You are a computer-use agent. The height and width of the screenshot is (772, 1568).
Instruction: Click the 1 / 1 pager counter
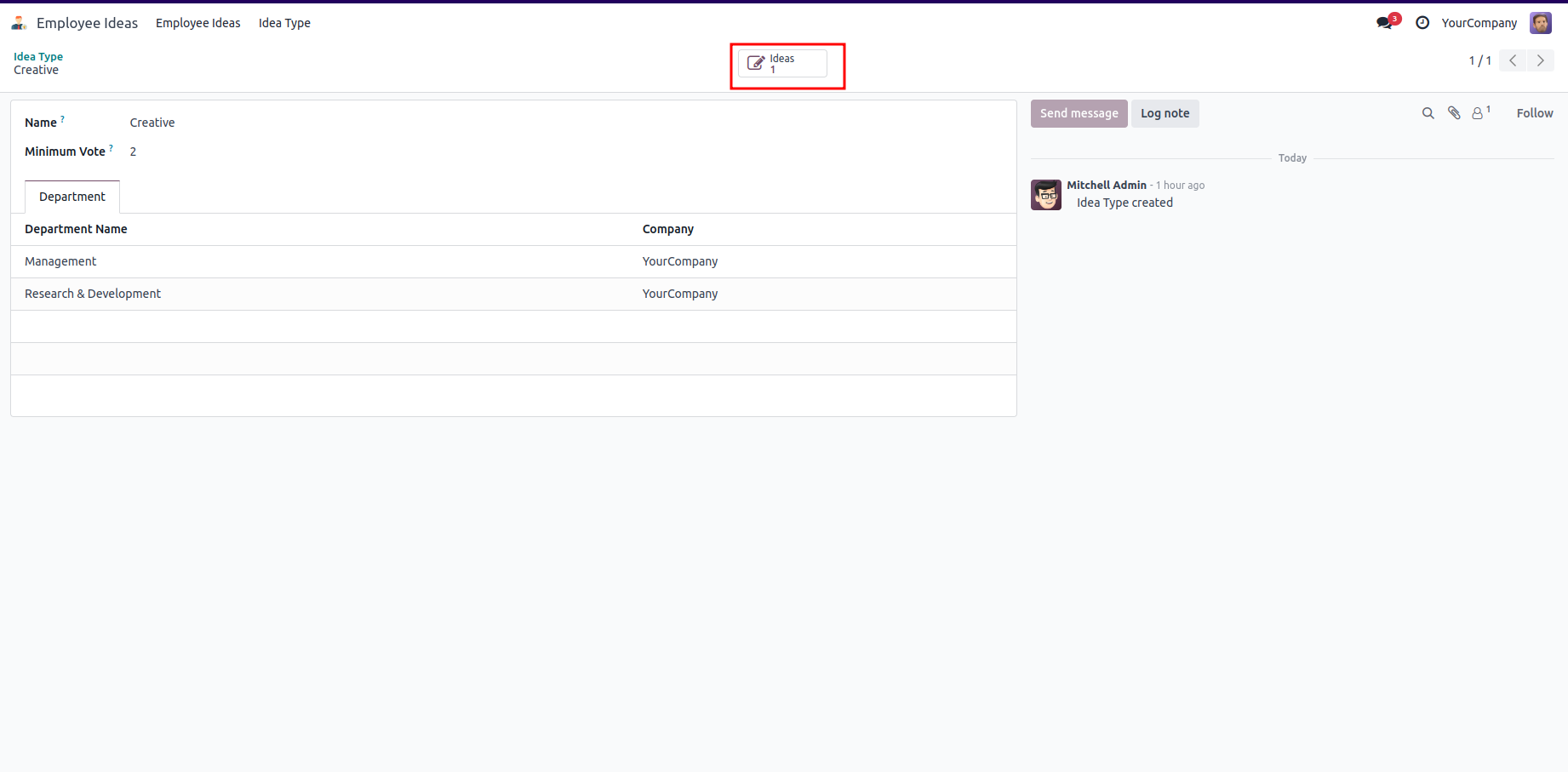point(1479,60)
